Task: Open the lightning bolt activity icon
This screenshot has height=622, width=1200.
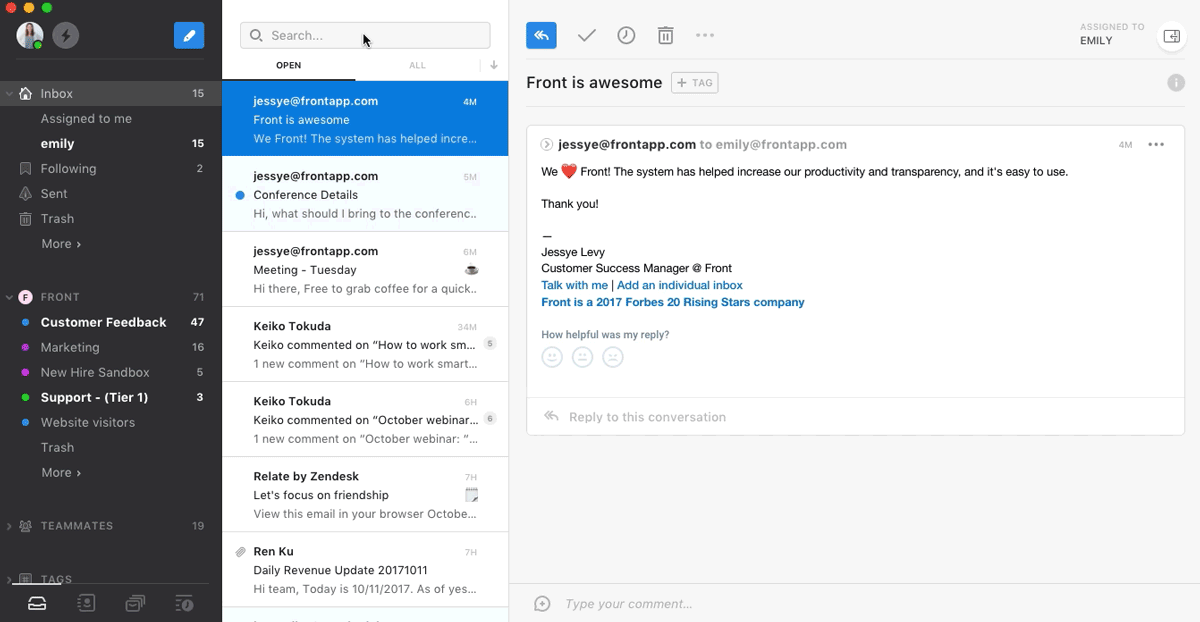Action: pyautogui.click(x=66, y=35)
